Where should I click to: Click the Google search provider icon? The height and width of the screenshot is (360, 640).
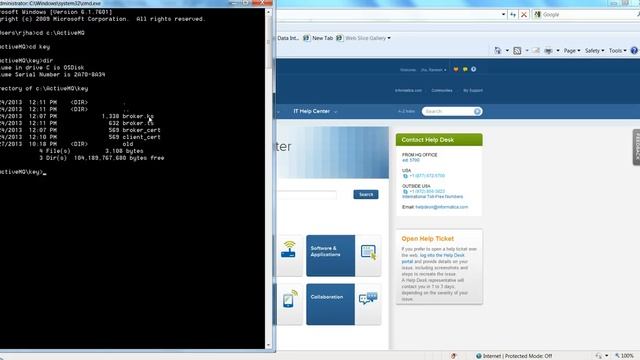coord(537,14)
